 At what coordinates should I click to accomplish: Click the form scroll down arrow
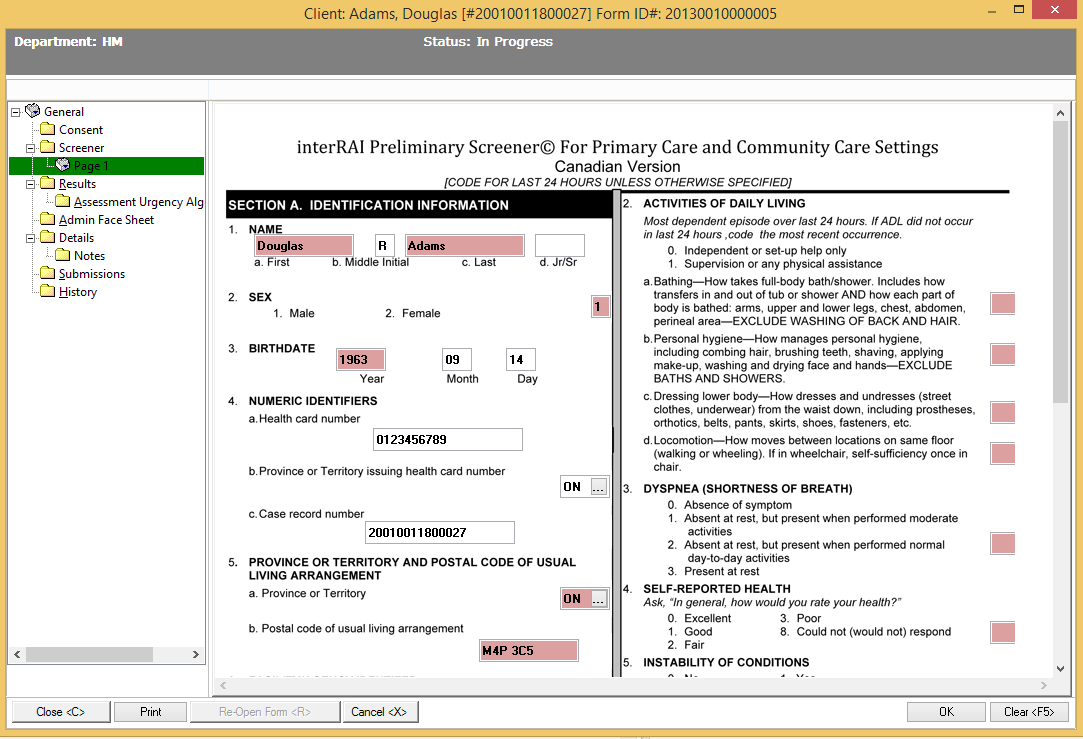[x=1060, y=669]
